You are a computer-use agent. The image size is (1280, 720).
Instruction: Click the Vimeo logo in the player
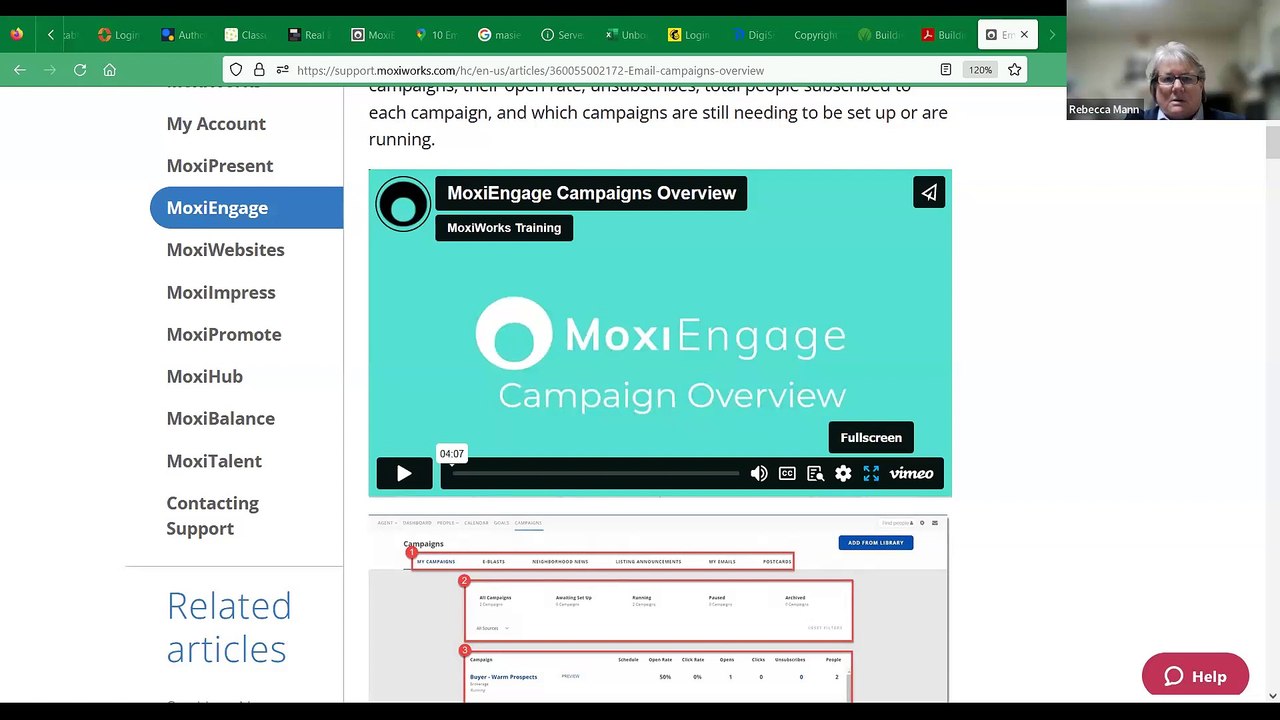pos(911,474)
